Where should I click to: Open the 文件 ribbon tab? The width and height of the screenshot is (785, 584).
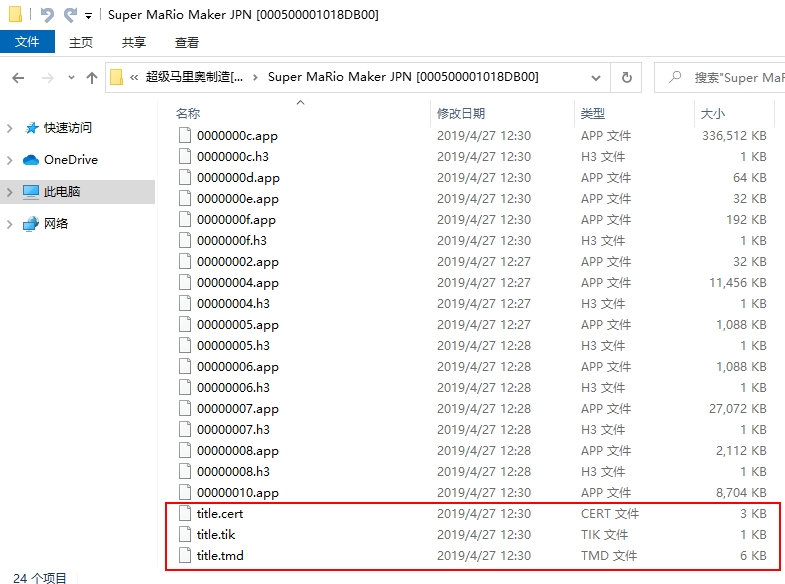[x=27, y=42]
